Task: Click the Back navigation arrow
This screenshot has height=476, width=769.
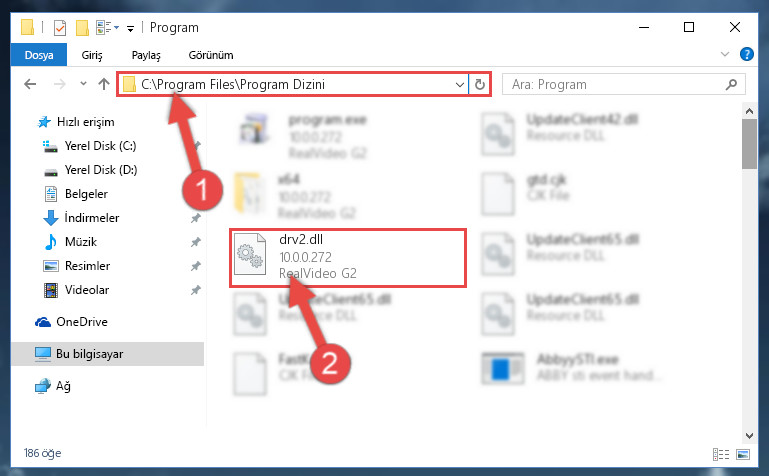Action: [30, 84]
